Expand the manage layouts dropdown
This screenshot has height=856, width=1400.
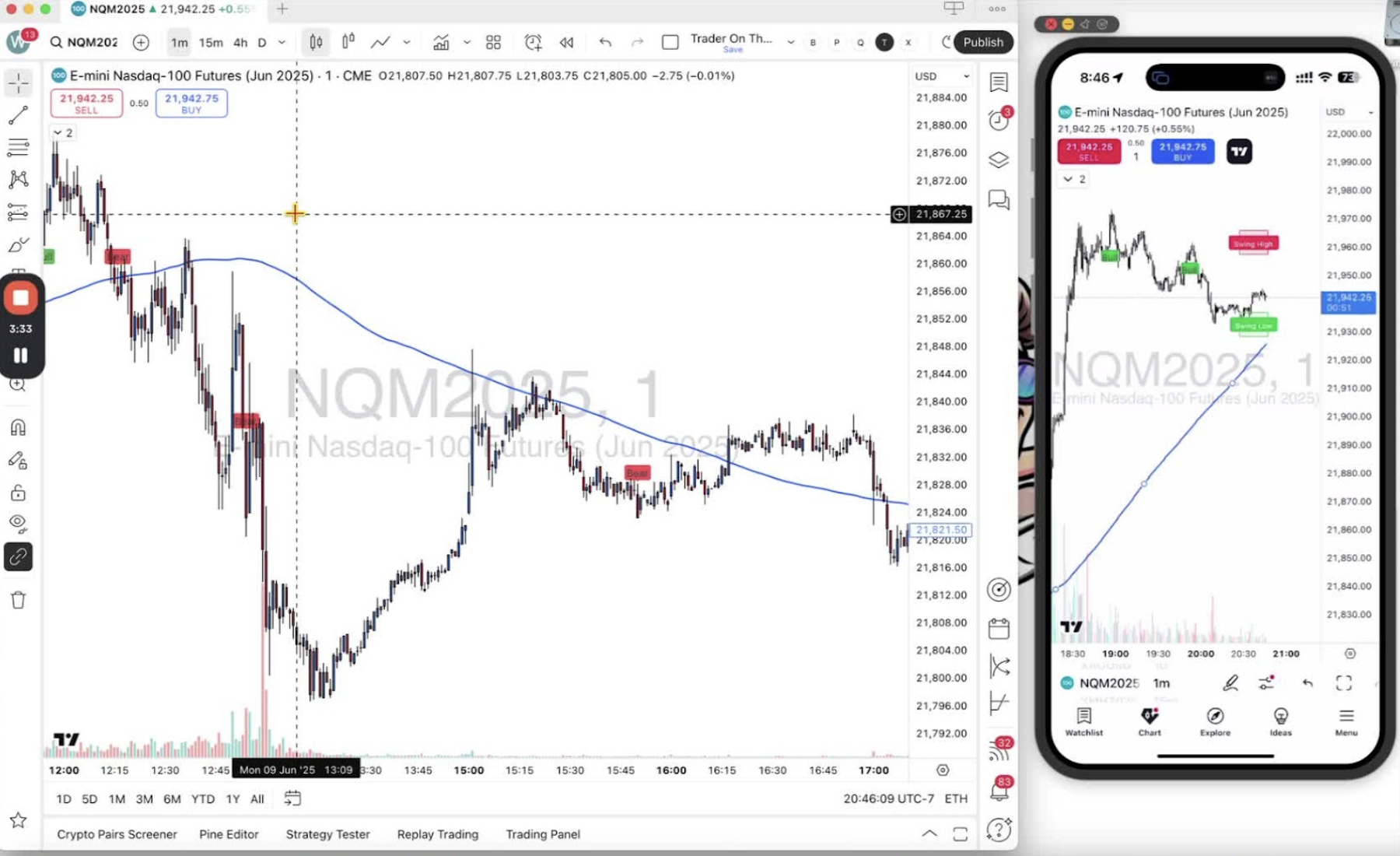coord(790,42)
